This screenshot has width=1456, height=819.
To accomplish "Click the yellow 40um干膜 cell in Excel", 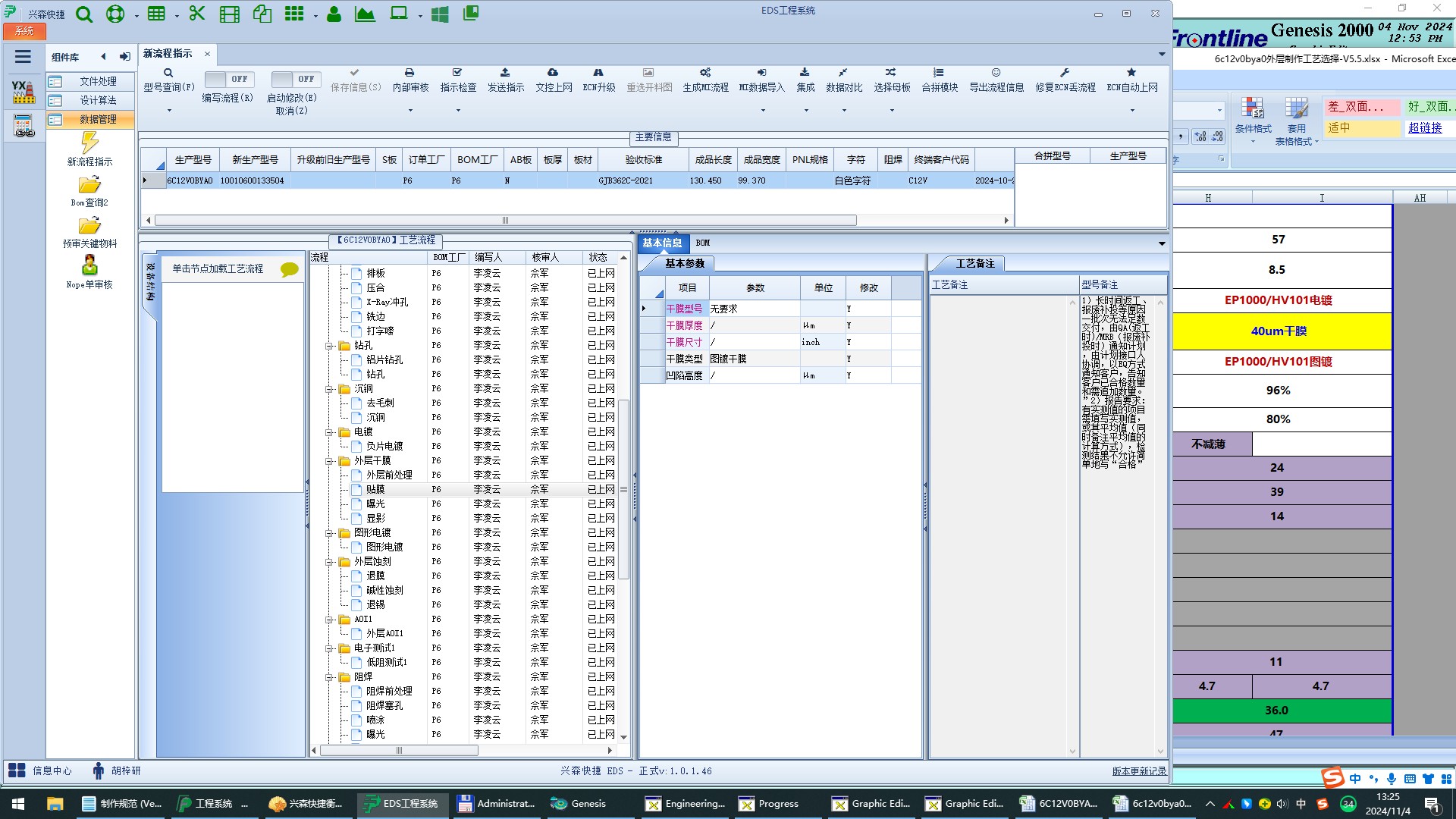I will click(x=1282, y=331).
